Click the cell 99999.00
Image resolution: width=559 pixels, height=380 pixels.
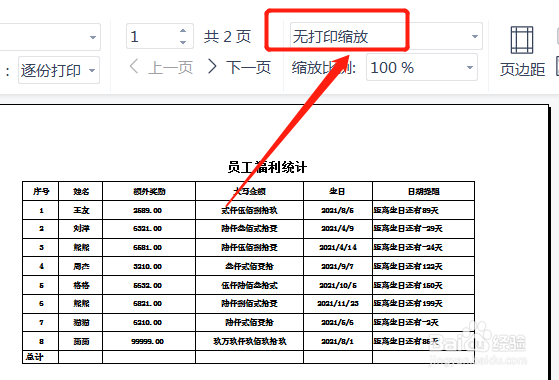tap(148, 342)
